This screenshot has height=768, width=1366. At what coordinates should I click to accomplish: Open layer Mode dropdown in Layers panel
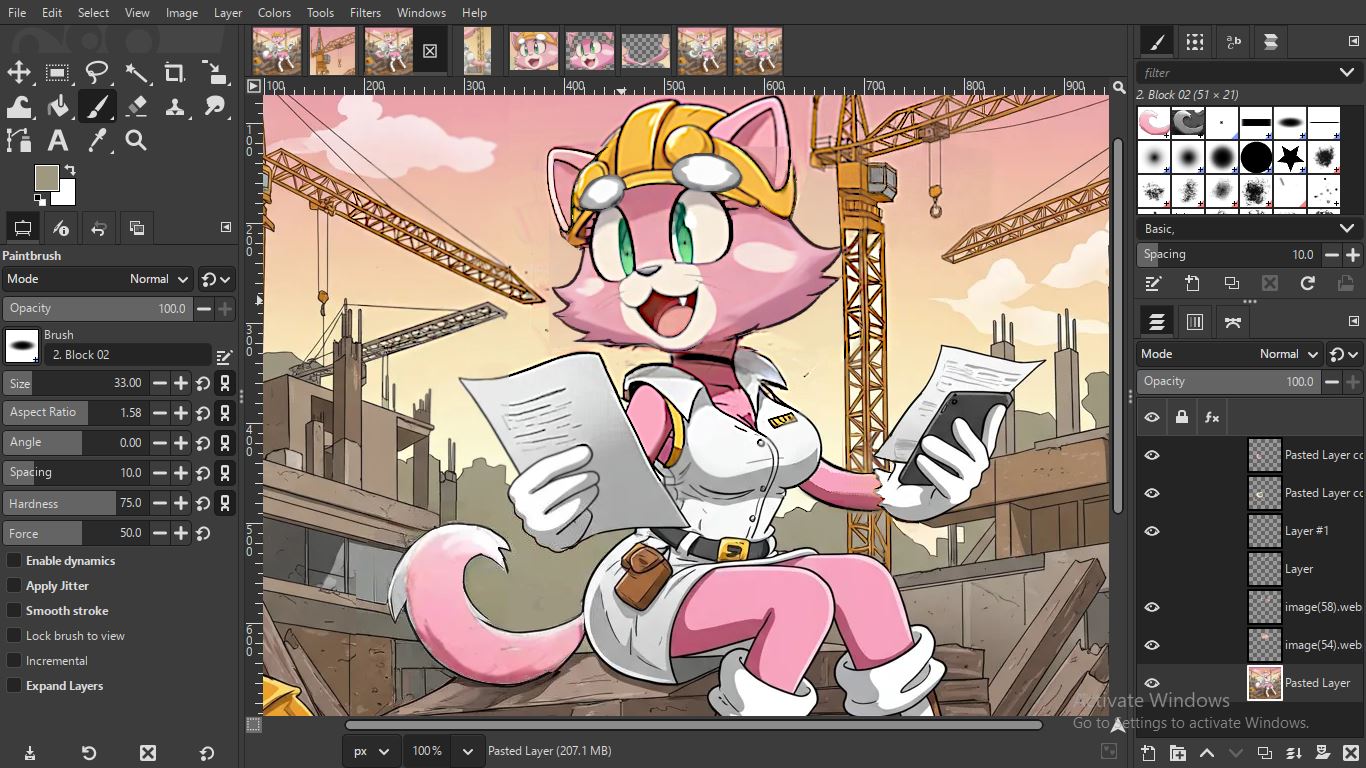(1230, 354)
